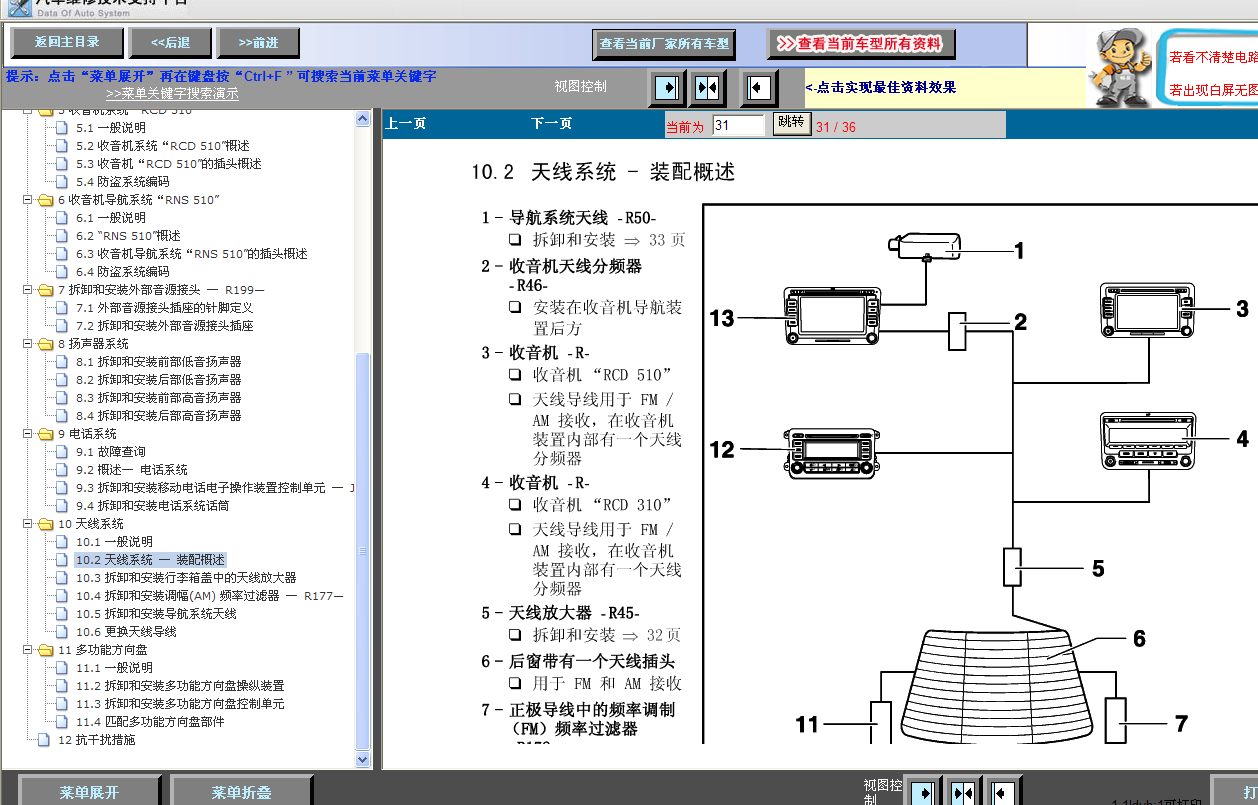Click first bottom 视图控制 arrow icon

[924, 793]
